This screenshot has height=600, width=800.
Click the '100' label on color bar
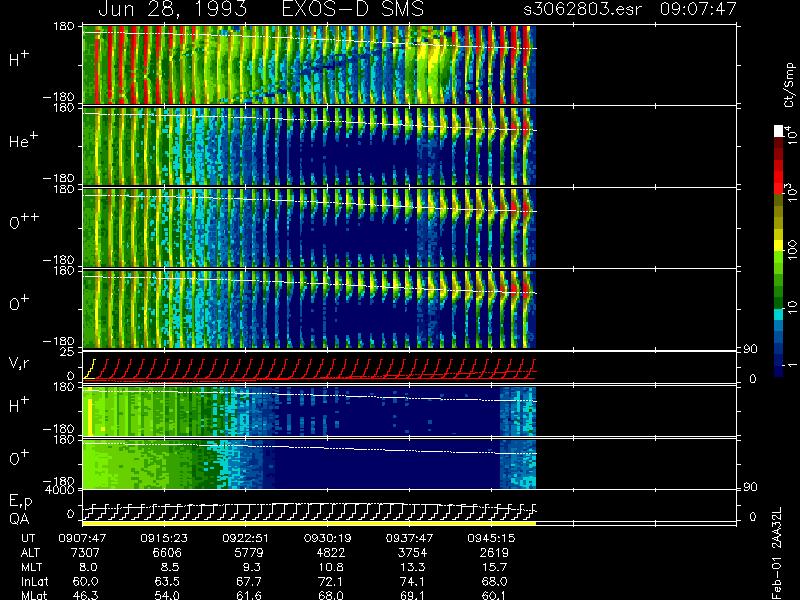[x=792, y=251]
